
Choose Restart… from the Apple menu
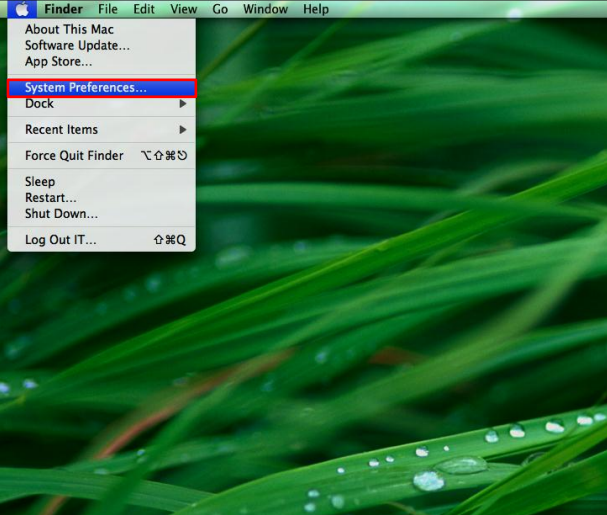tap(101, 198)
